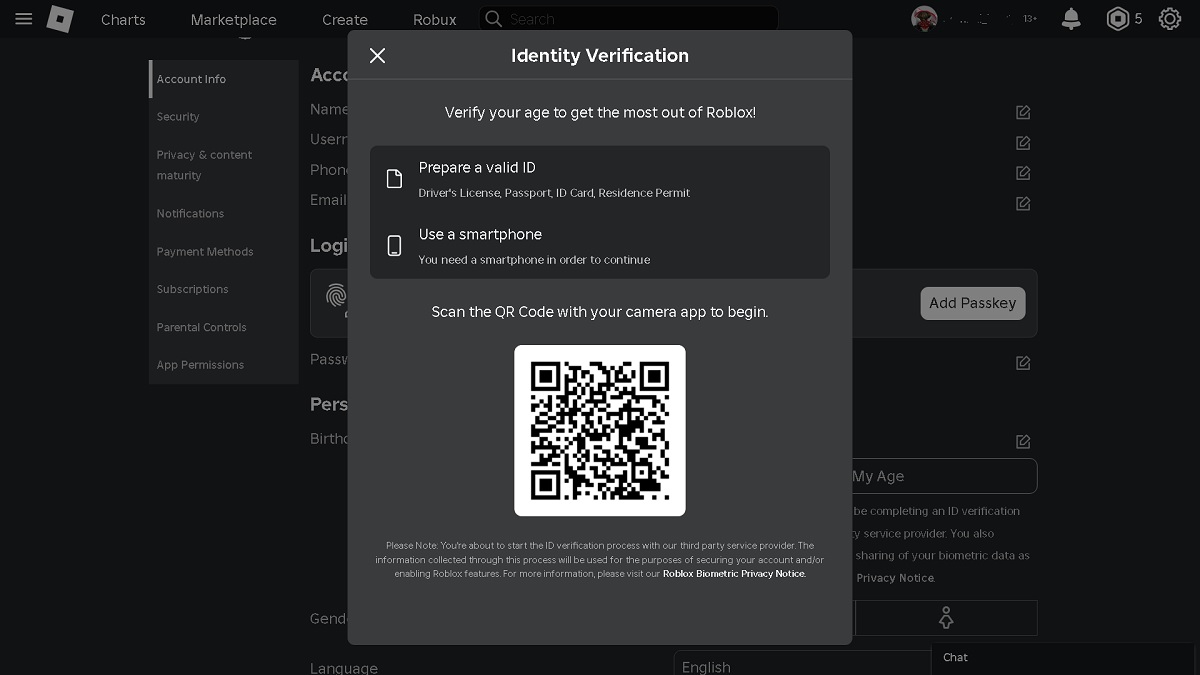Click the search magnifier icon

pyautogui.click(x=493, y=18)
